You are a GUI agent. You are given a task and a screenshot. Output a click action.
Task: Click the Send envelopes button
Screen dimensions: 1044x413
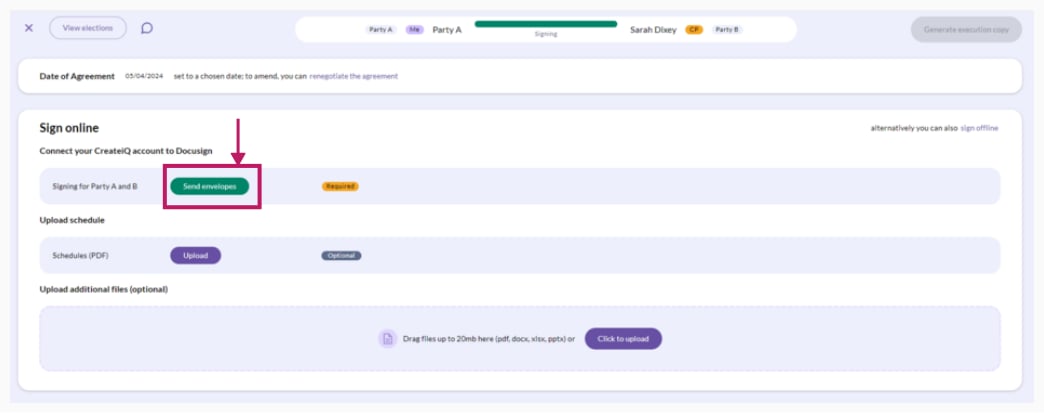point(210,187)
